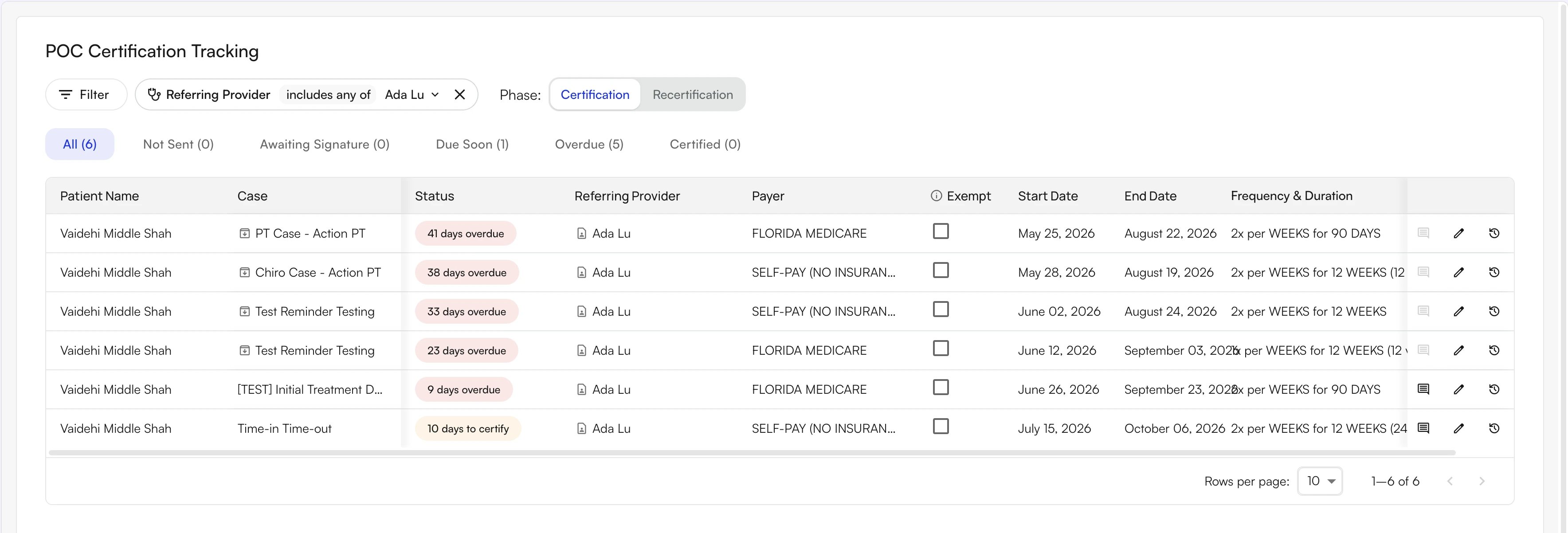Open notes for the 9 days overdue row
Viewport: 1568px width, 533px height.
tap(1423, 389)
